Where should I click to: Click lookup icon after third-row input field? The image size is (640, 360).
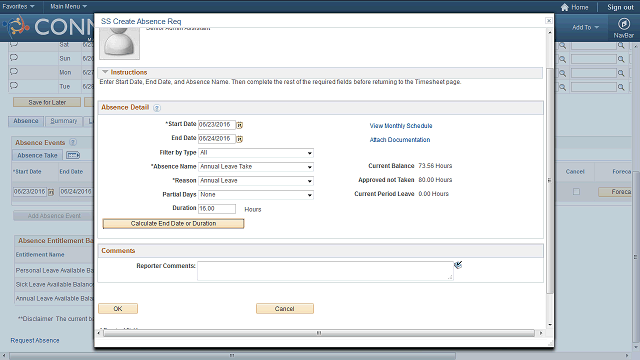point(621,73)
